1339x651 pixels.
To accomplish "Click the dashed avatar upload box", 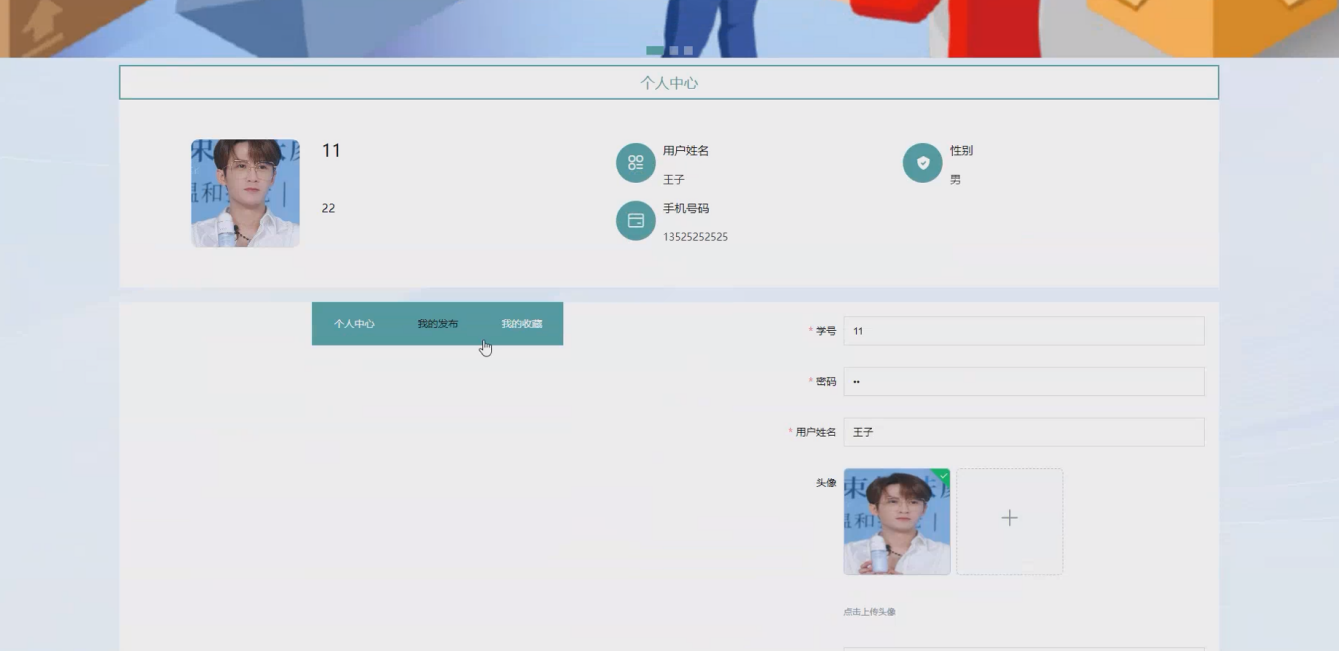I will click(1008, 520).
